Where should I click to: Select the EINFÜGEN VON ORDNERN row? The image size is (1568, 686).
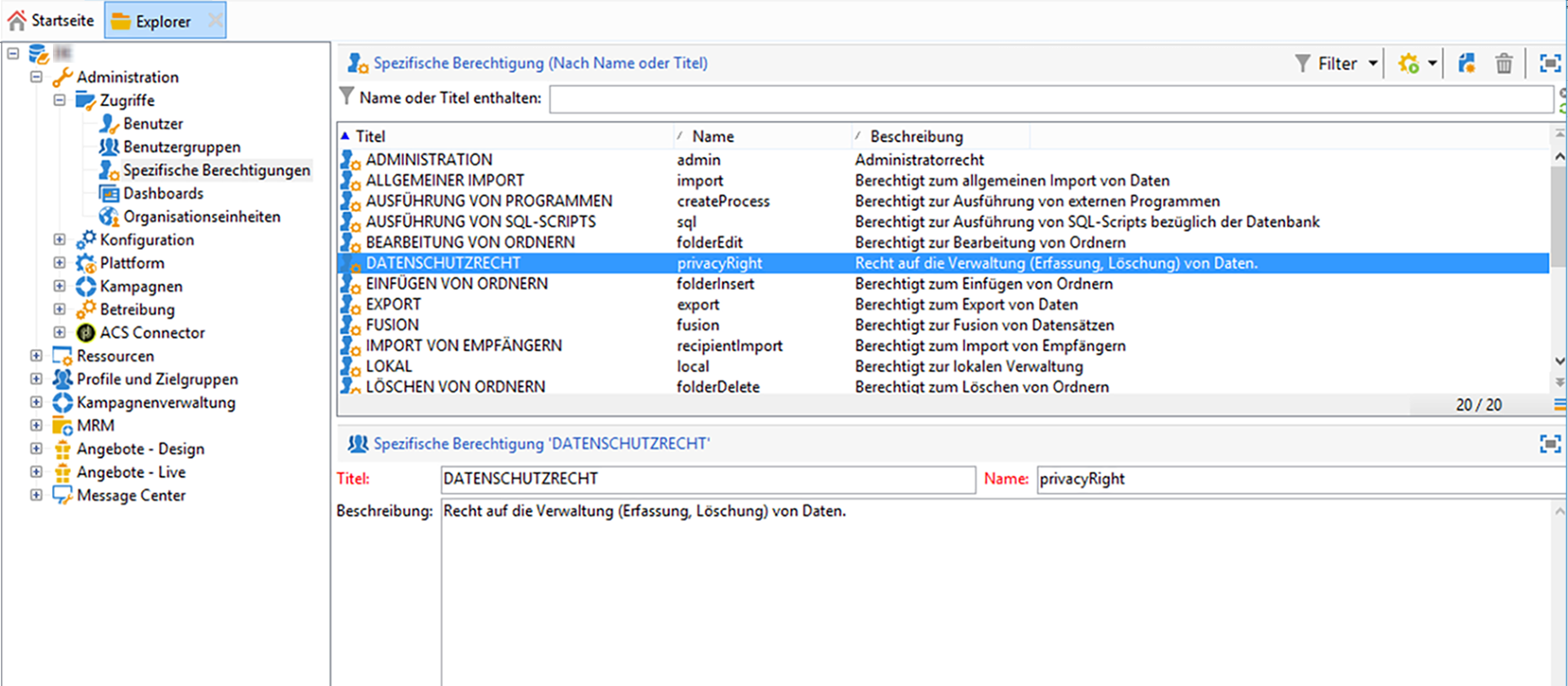pyautogui.click(x=943, y=284)
